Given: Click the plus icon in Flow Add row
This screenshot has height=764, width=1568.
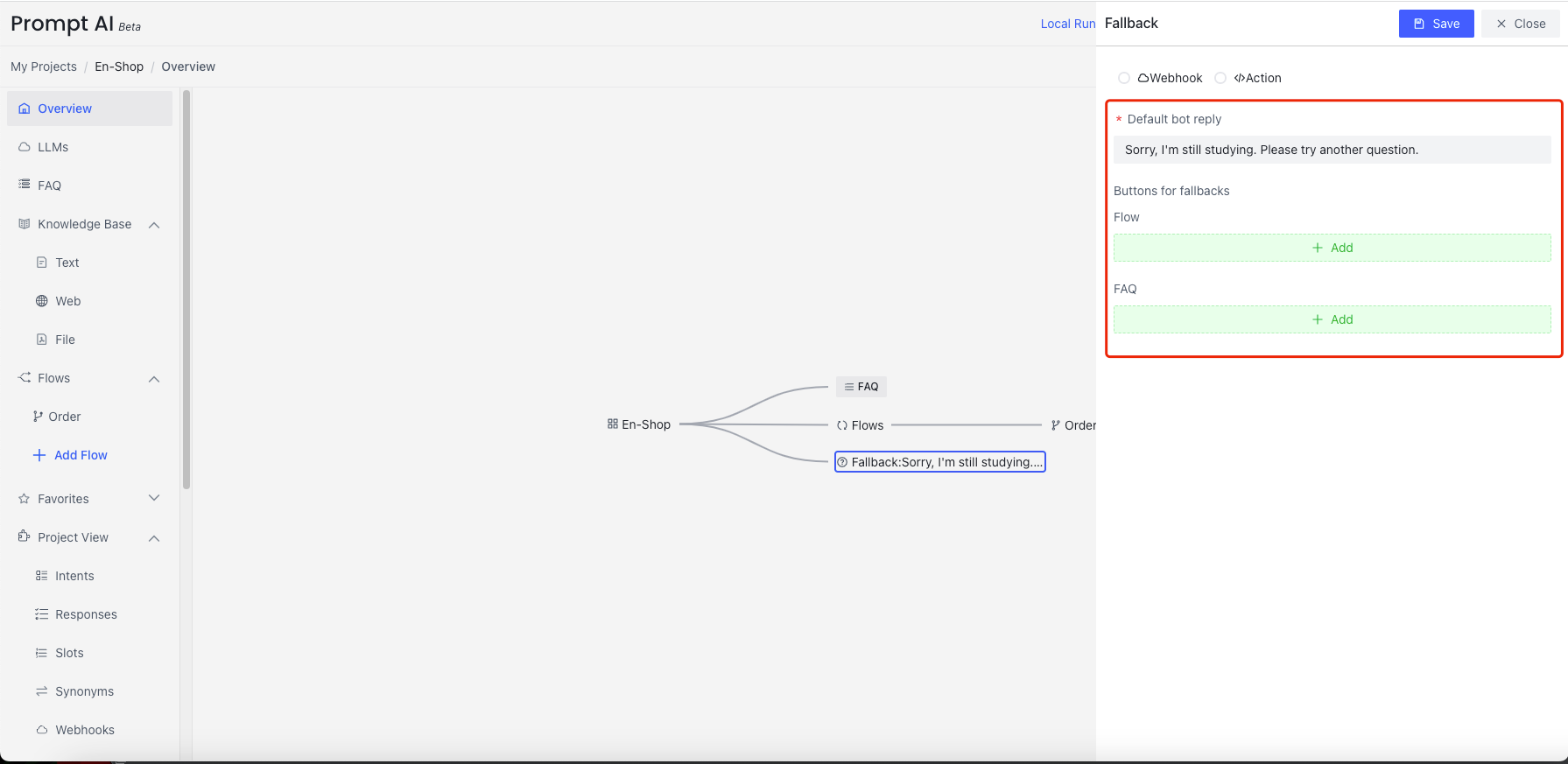Looking at the screenshot, I should (x=1318, y=248).
